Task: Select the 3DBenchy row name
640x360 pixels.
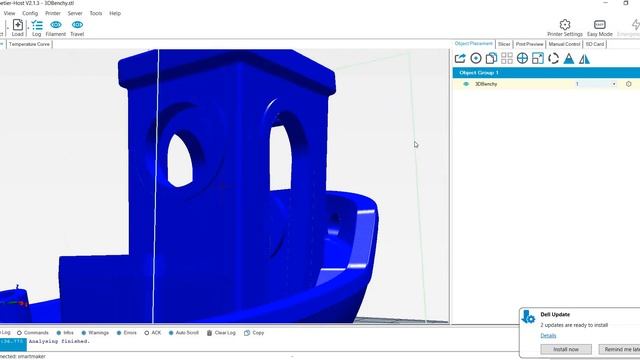Action: click(486, 84)
